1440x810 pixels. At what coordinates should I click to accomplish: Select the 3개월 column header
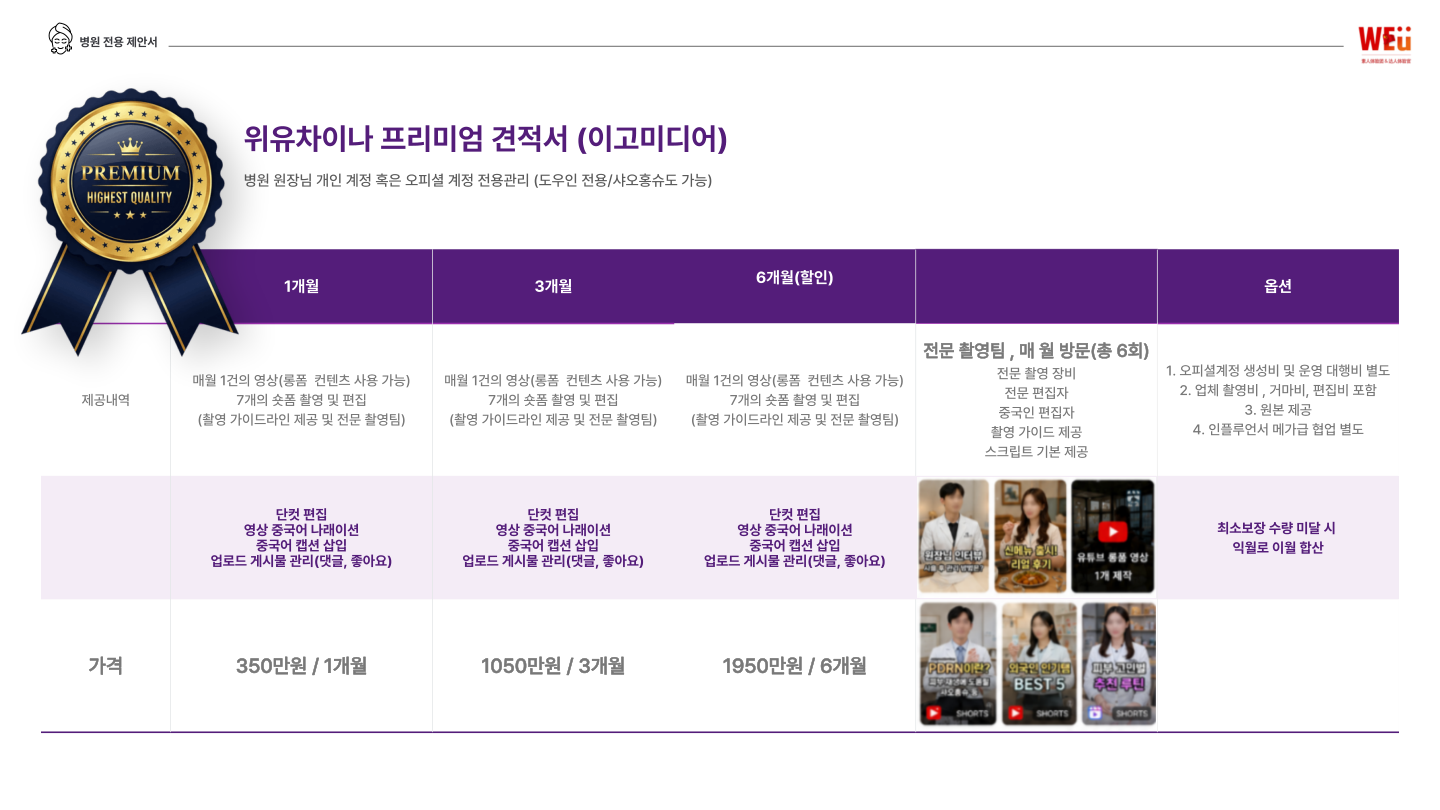553,286
